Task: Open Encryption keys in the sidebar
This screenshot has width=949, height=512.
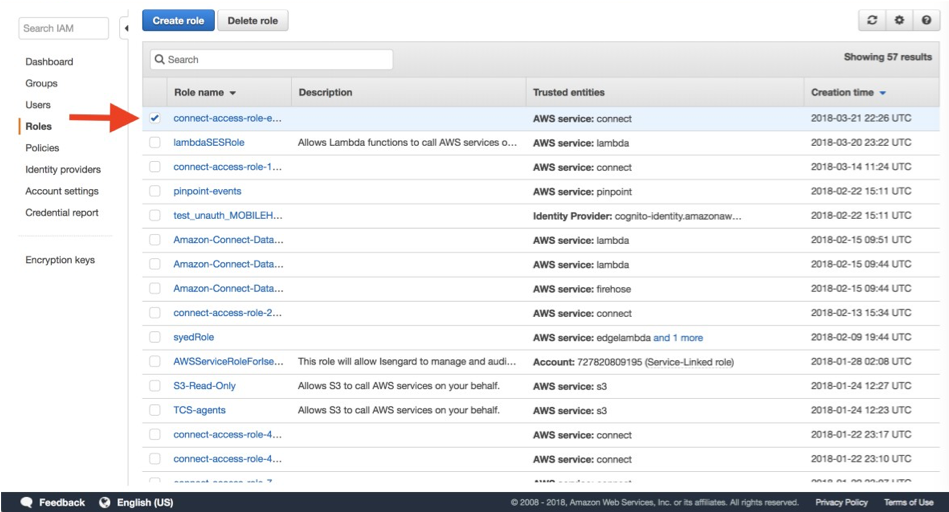Action: pyautogui.click(x=60, y=260)
